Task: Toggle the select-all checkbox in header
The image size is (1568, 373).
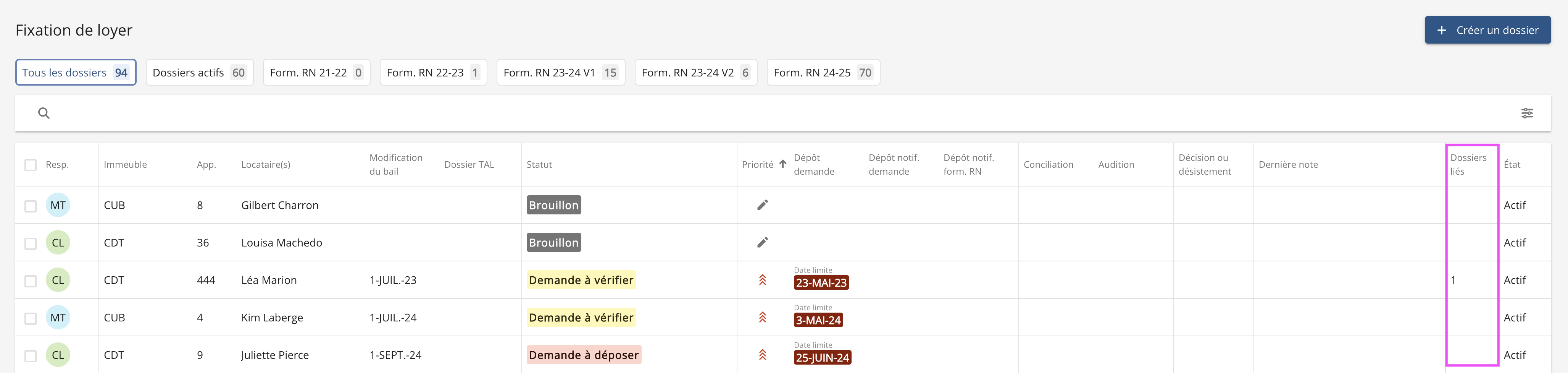Action: tap(31, 165)
